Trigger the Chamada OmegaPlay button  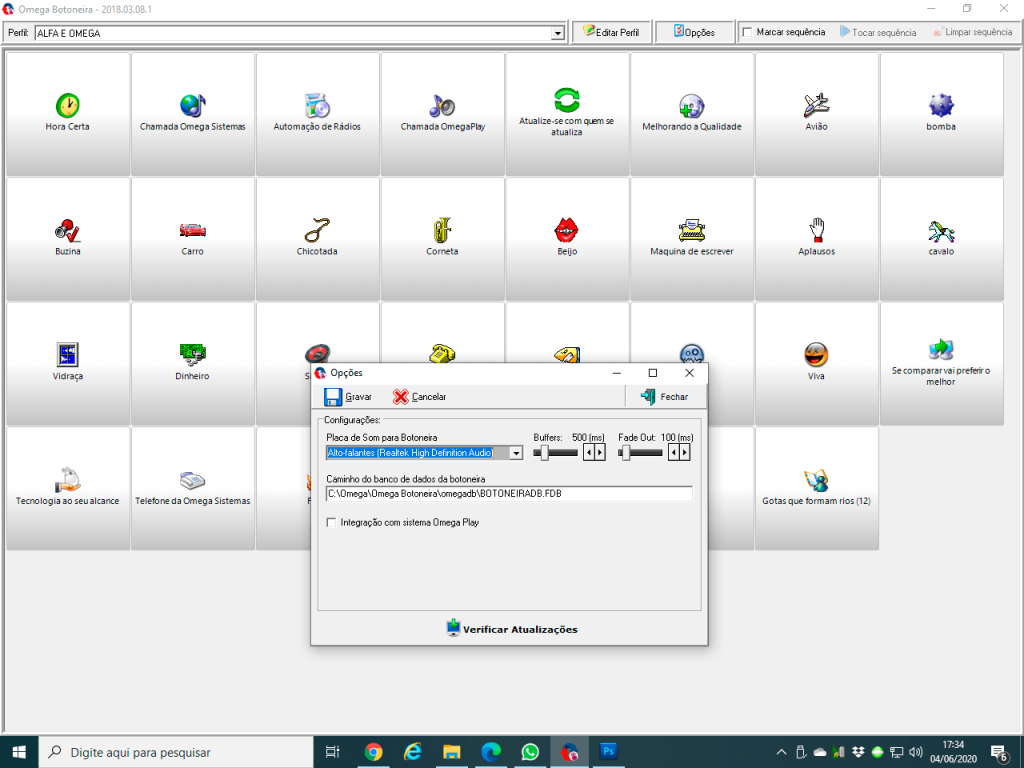(x=442, y=114)
